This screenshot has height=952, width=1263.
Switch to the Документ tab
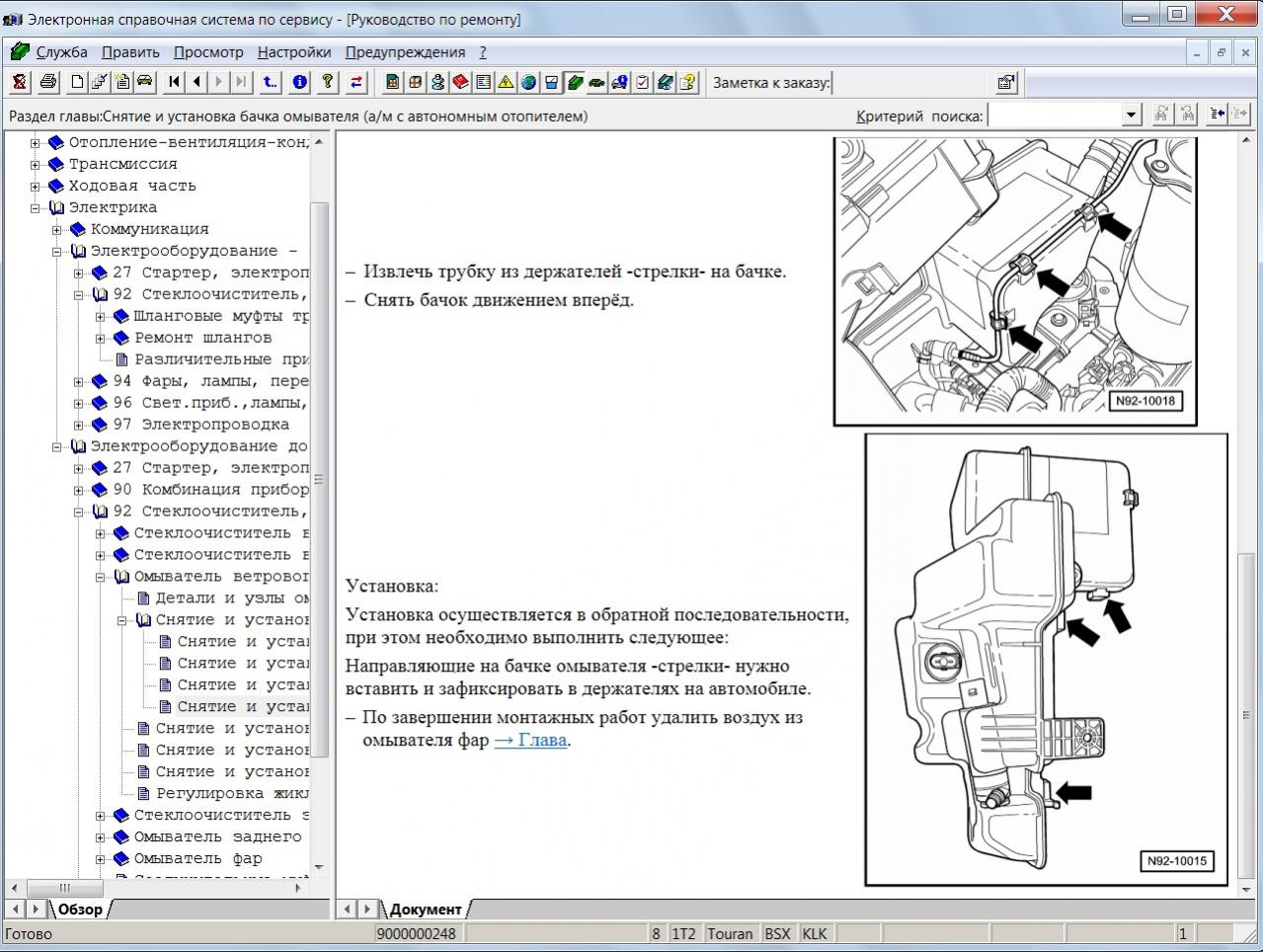click(426, 909)
